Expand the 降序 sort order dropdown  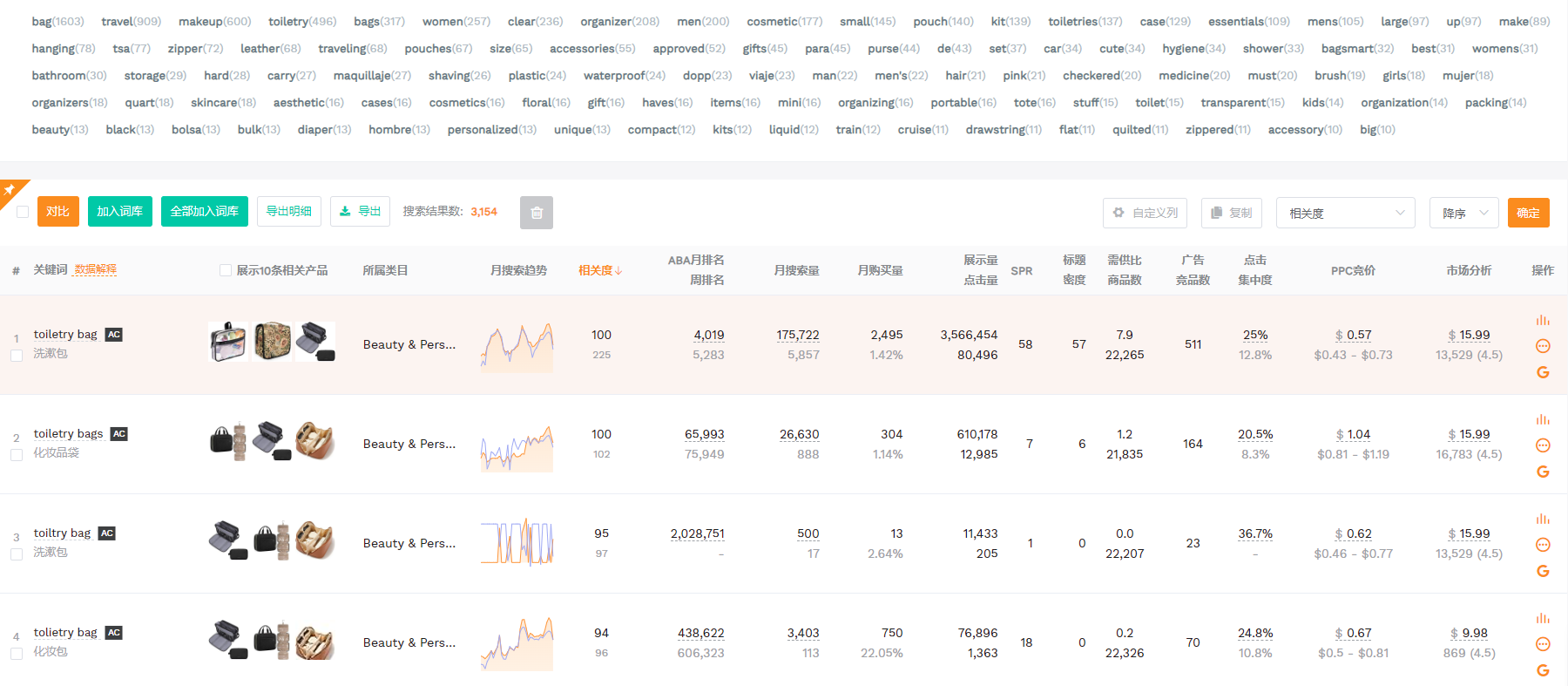pos(1463,213)
